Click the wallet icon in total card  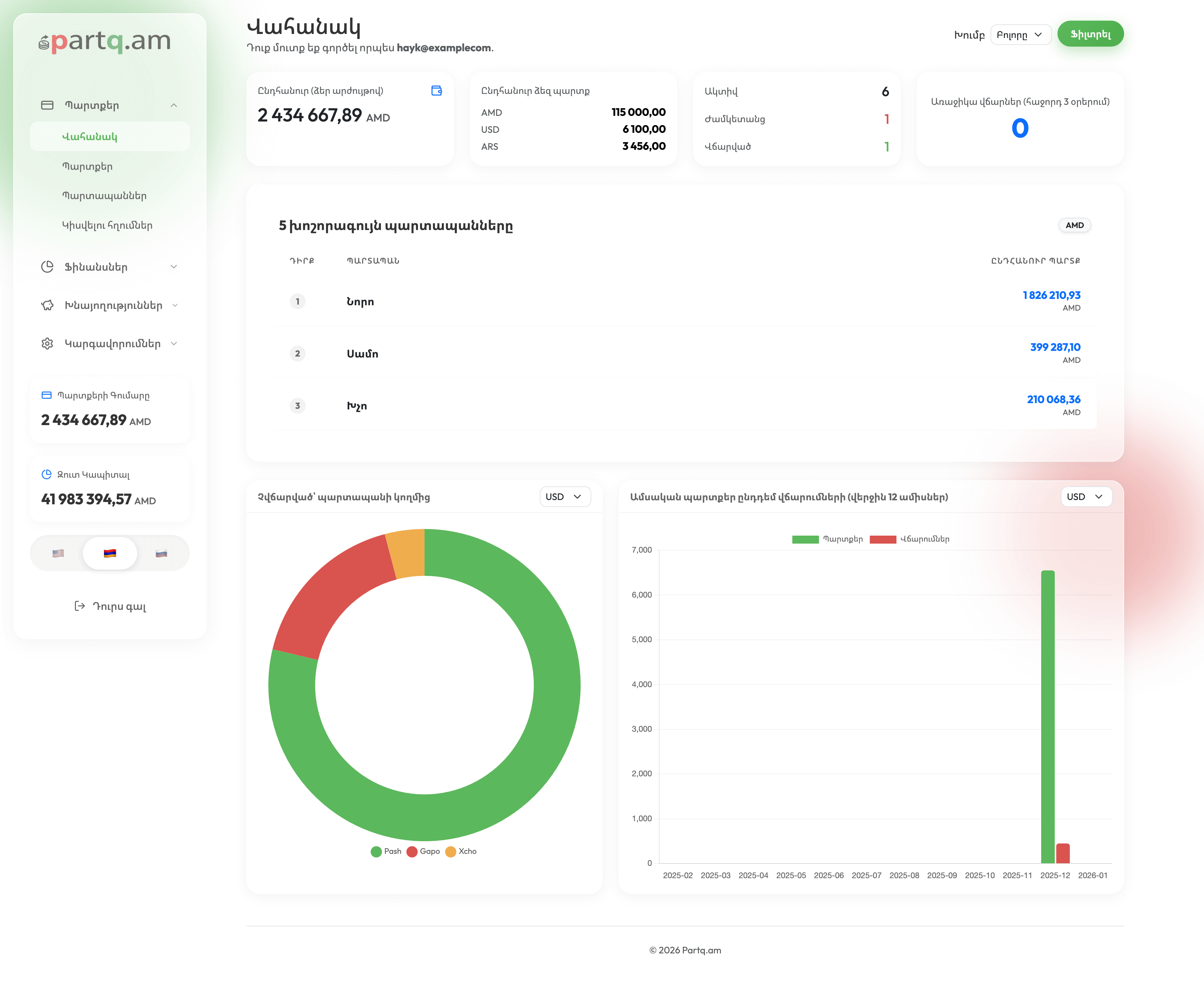tap(436, 91)
